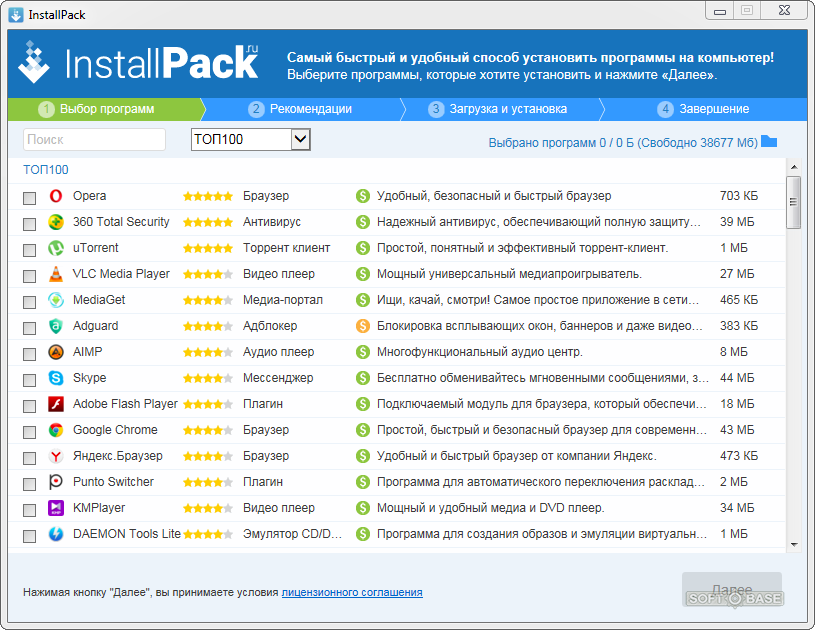The image size is (815, 630).
Task: Open the blue folder icon for download location
Action: tap(769, 141)
